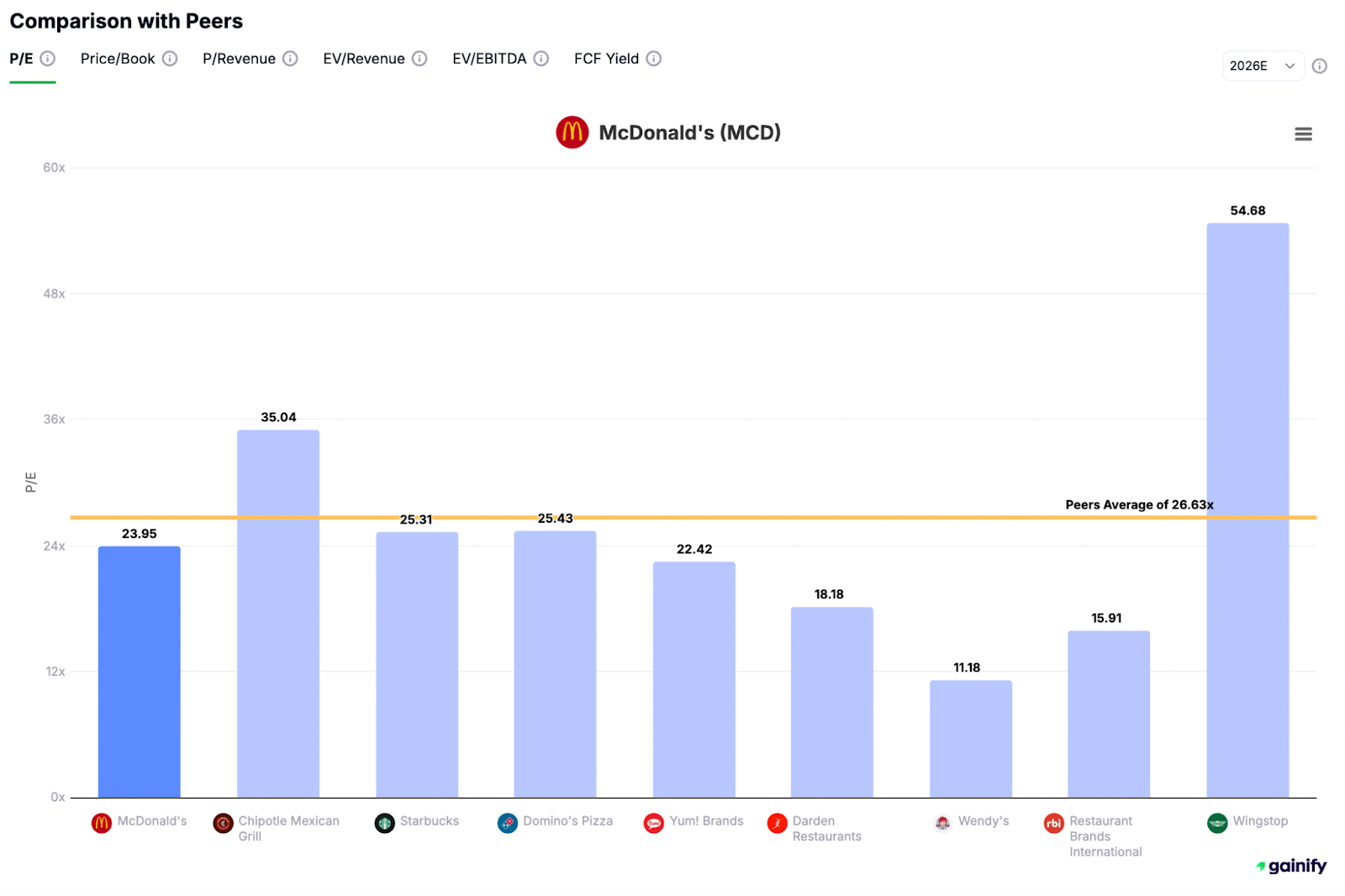Screen dimensions: 1345x896
Task: Click the Yum! Brands 22.42 bar
Action: (694, 680)
